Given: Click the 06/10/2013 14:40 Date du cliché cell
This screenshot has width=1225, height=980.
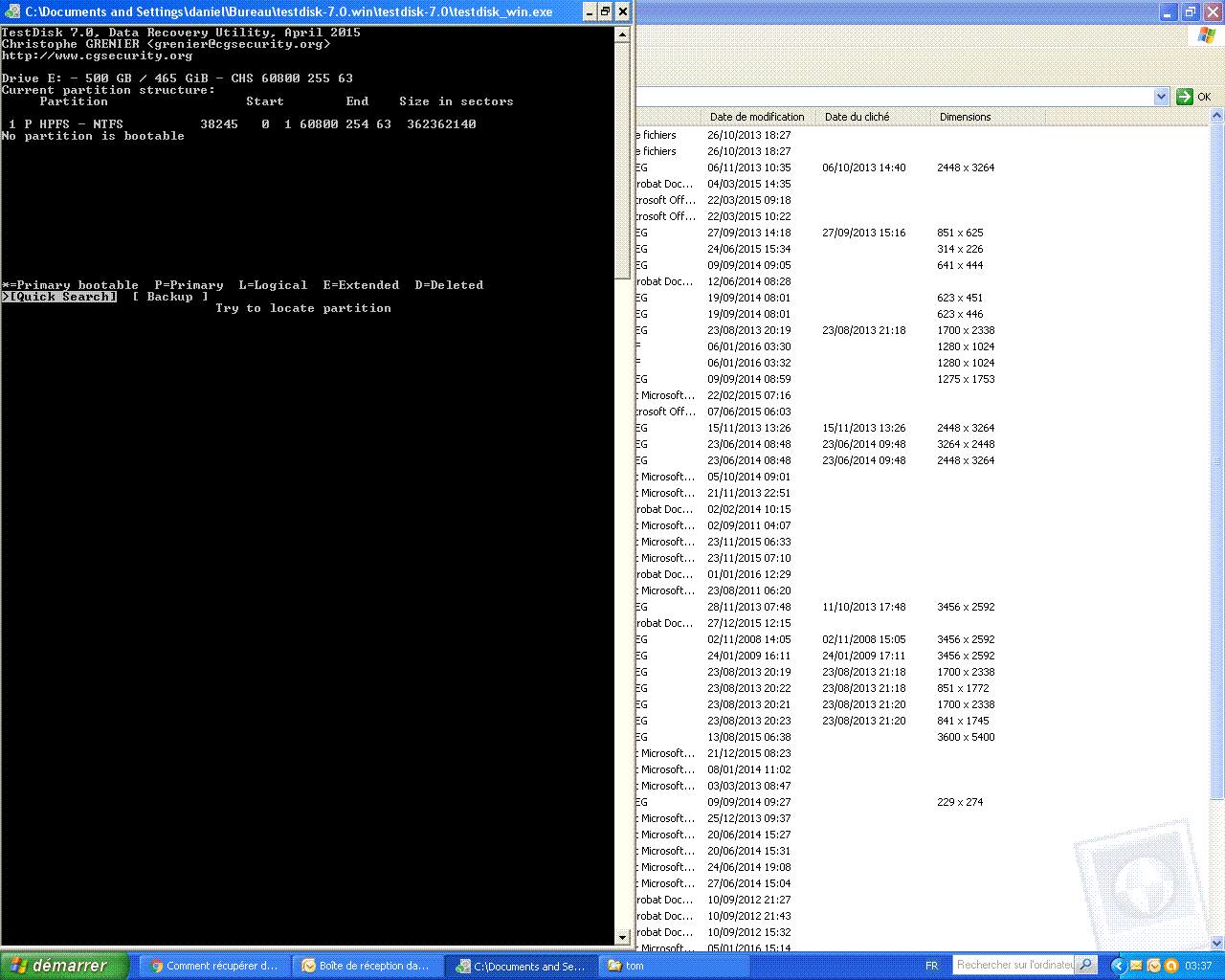Looking at the screenshot, I should (x=864, y=167).
